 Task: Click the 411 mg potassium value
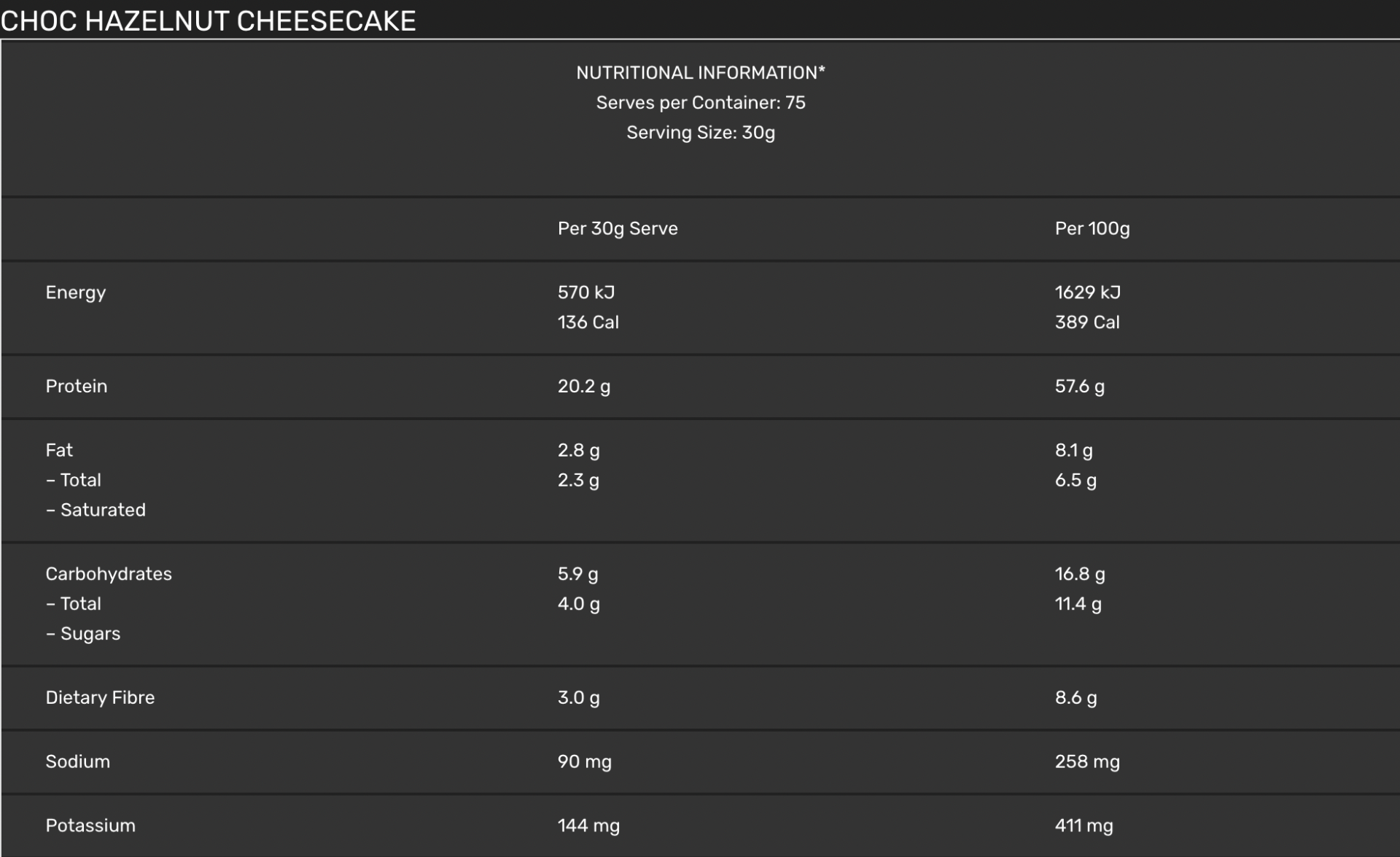pyautogui.click(x=1084, y=826)
